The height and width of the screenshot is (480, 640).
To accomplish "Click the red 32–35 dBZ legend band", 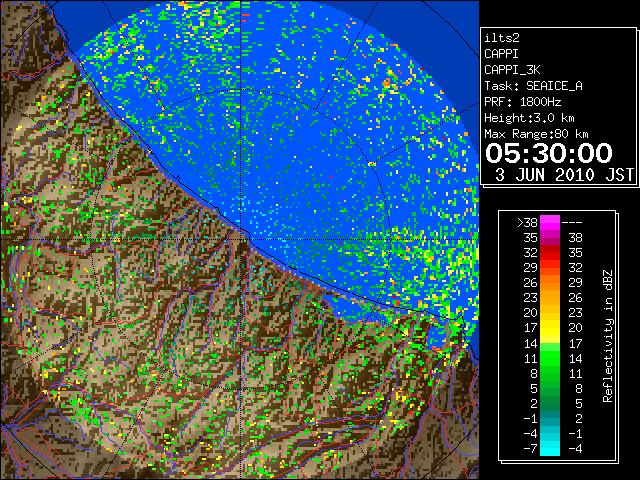I will [550, 253].
